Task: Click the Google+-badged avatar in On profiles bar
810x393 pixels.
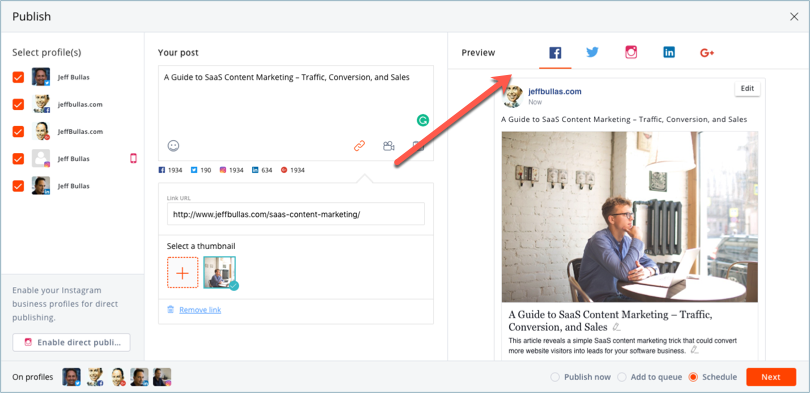Action: tap(118, 377)
